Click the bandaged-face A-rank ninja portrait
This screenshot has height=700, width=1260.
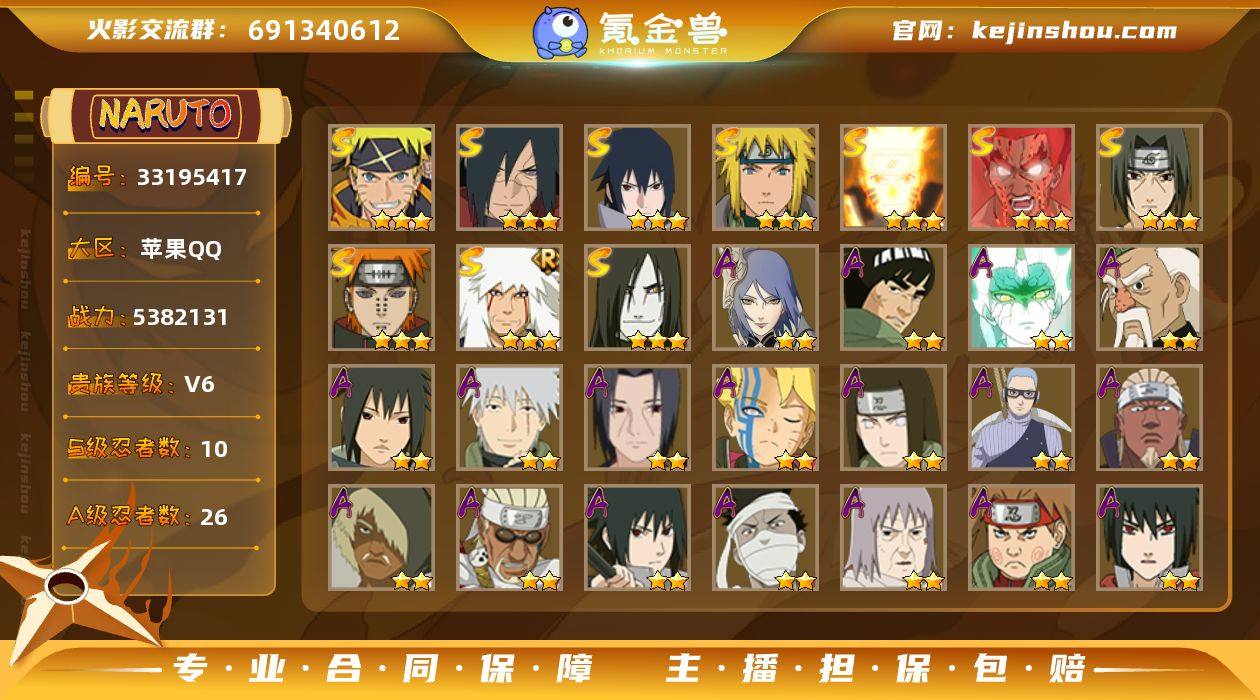[765, 537]
